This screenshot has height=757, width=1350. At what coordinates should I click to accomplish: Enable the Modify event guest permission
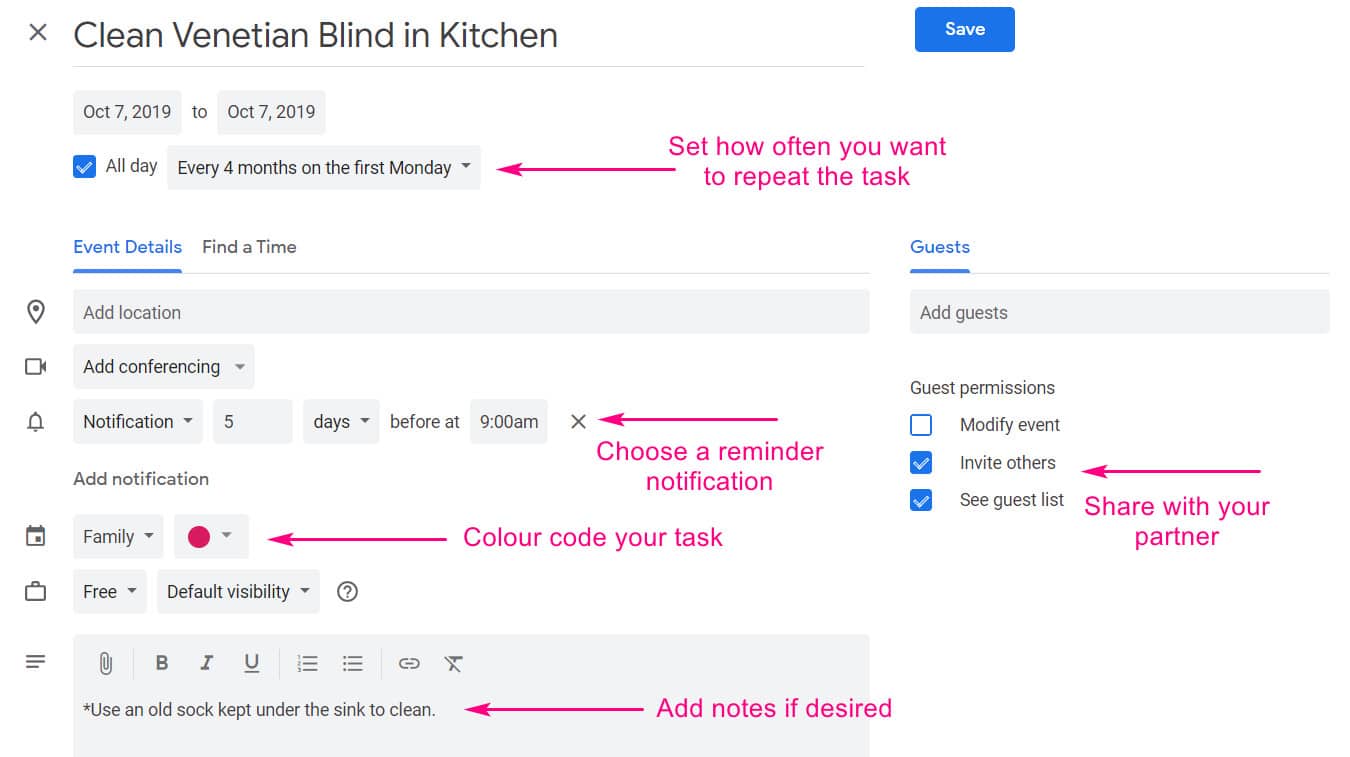[921, 425]
